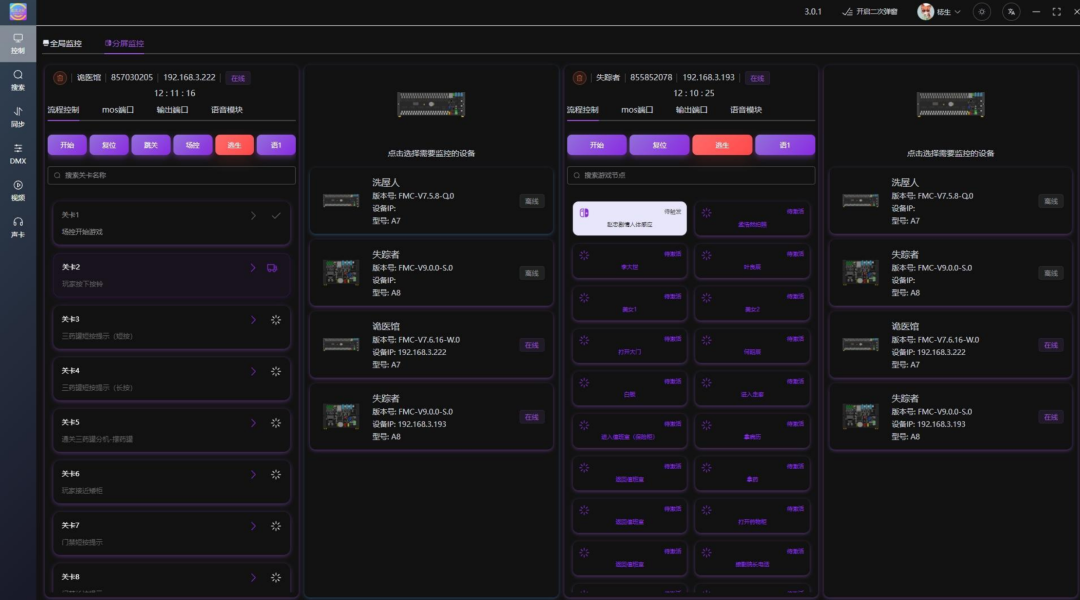Open the user account dropdown in title bar
The width and height of the screenshot is (1080, 600).
coord(939,12)
